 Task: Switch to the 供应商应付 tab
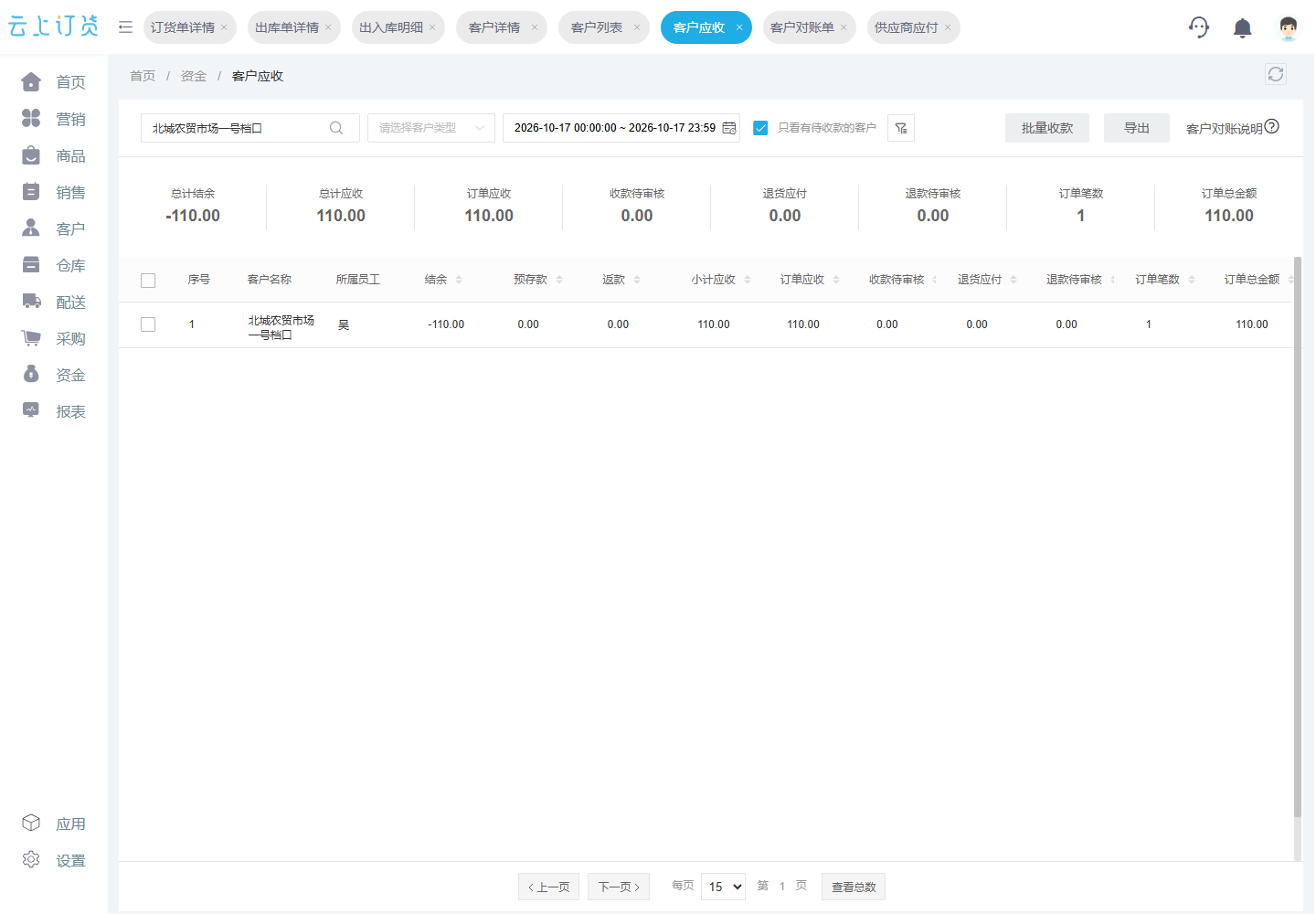click(x=907, y=27)
